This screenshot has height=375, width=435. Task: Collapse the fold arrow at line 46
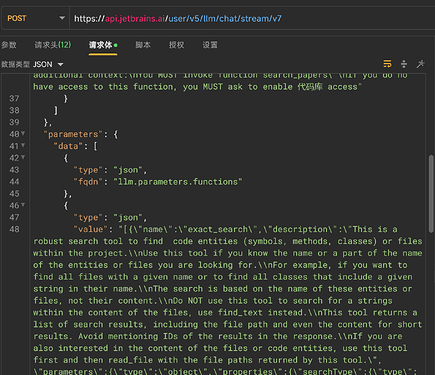pyautogui.click(x=23, y=205)
